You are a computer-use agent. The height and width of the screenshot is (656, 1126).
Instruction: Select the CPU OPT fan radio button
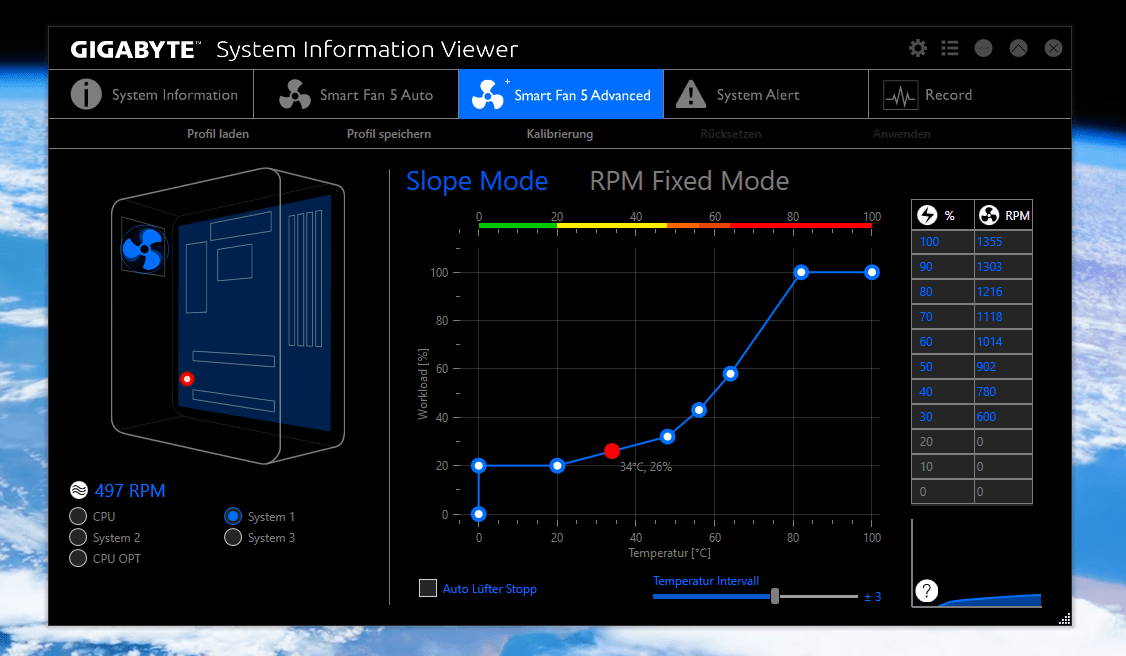78,558
